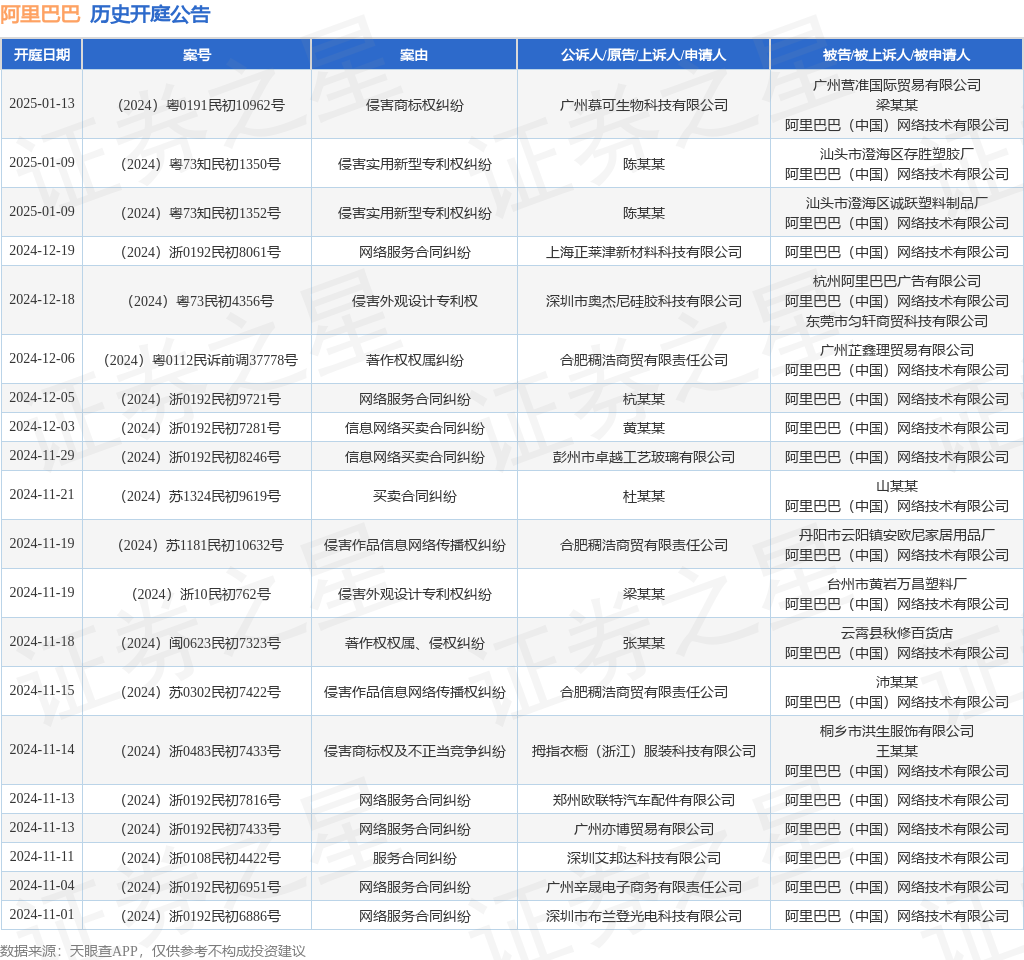Click plaintiff 深圳市布兰登光电科技有限公司
The image size is (1024, 960).
click(643, 916)
